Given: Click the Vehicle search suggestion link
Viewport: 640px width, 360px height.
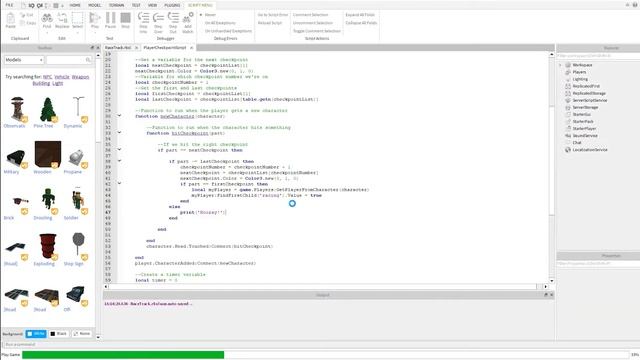Looking at the screenshot, I should pyautogui.click(x=62, y=77).
